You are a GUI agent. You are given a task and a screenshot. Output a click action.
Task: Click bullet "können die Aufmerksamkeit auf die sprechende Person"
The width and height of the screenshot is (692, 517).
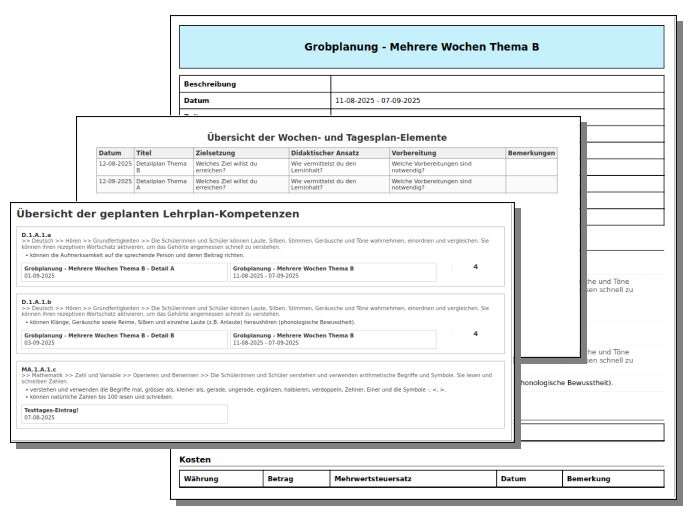click(137, 255)
